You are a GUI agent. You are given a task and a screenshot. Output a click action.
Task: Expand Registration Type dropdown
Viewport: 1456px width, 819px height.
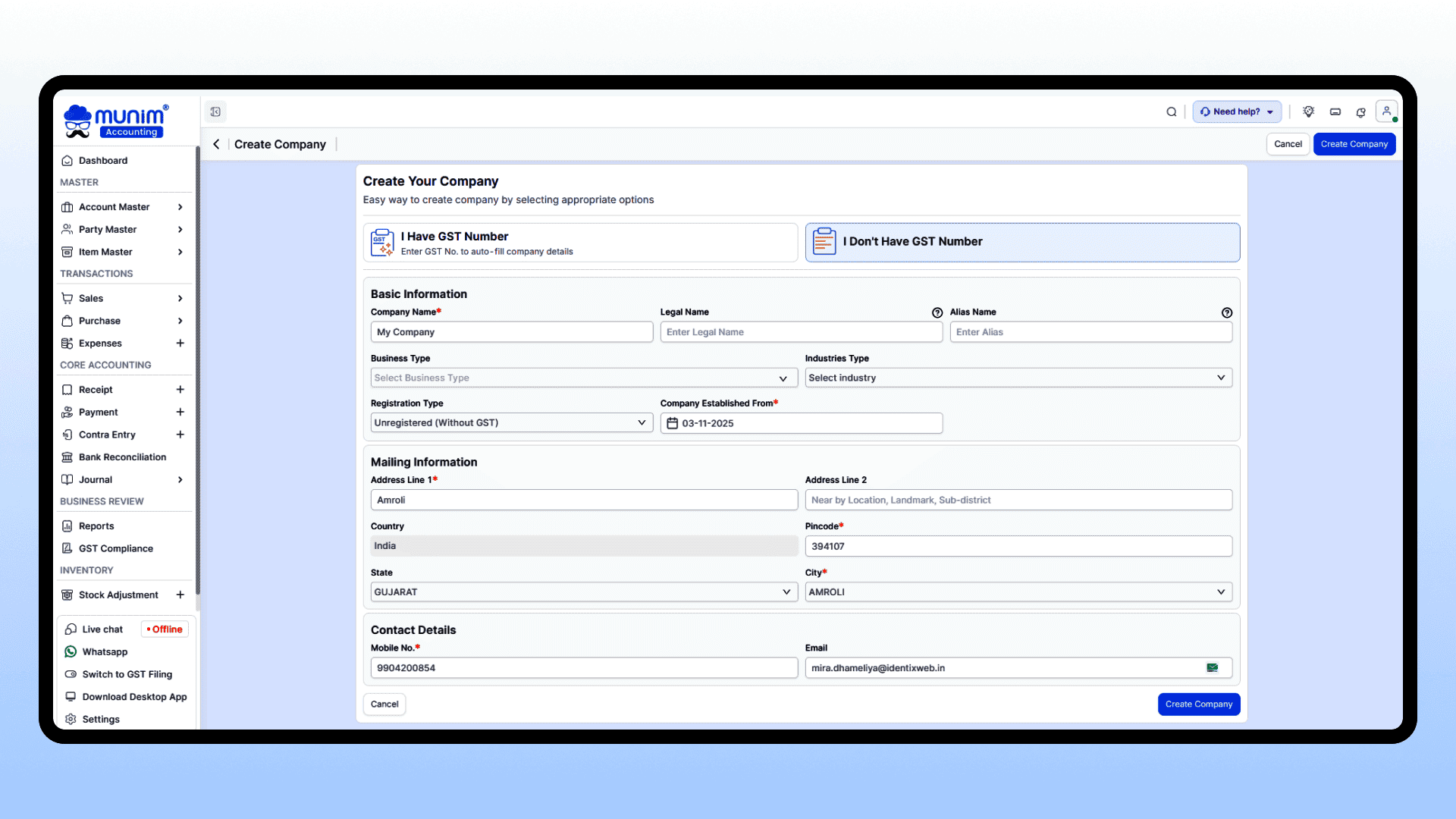pos(511,423)
